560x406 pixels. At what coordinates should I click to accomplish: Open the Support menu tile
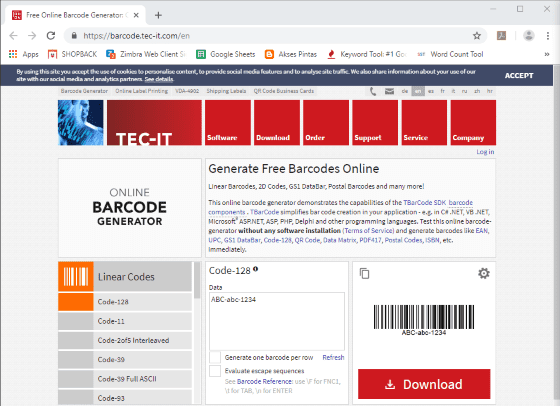point(375,122)
